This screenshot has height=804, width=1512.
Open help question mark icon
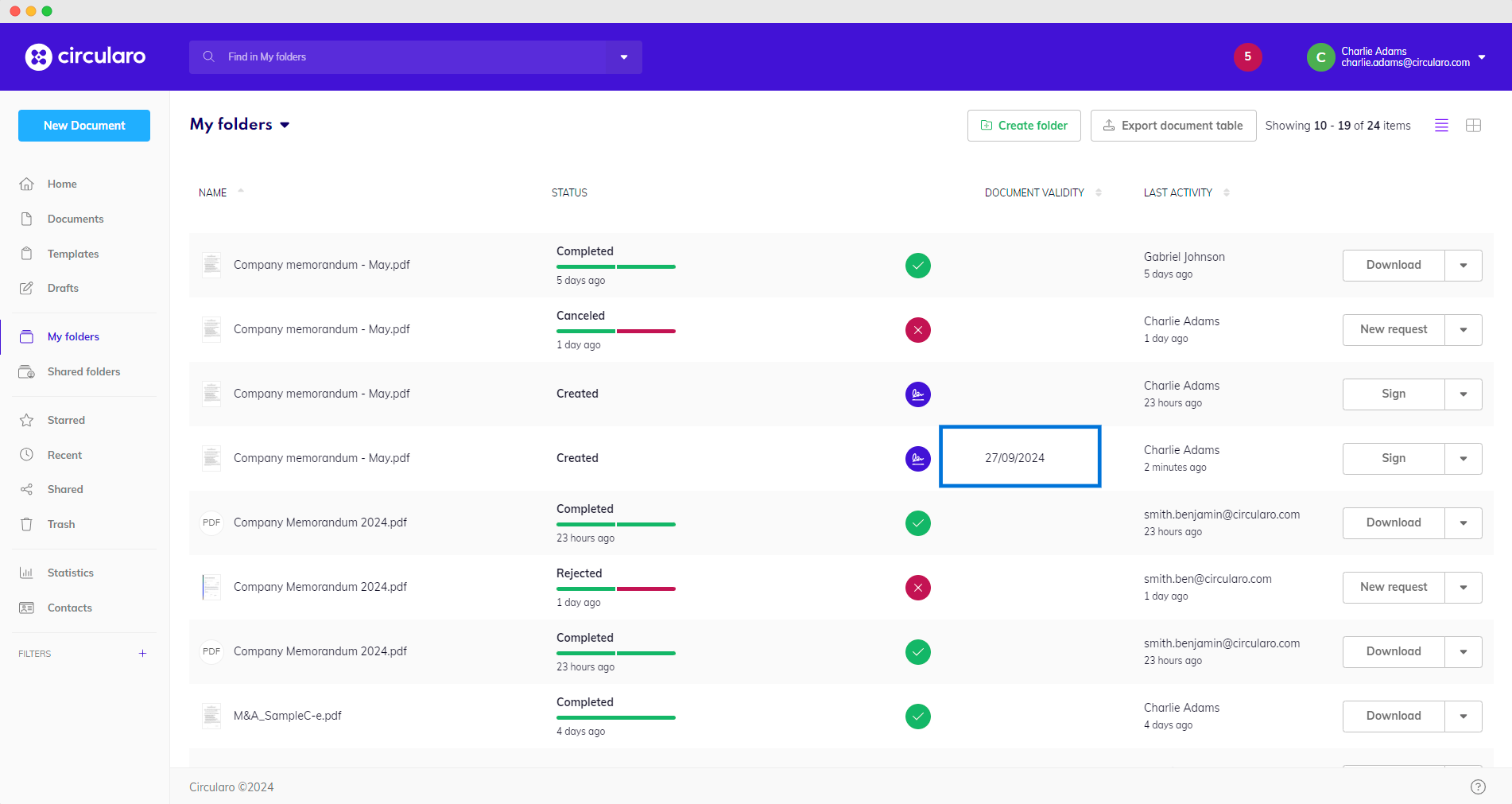coord(1478,787)
